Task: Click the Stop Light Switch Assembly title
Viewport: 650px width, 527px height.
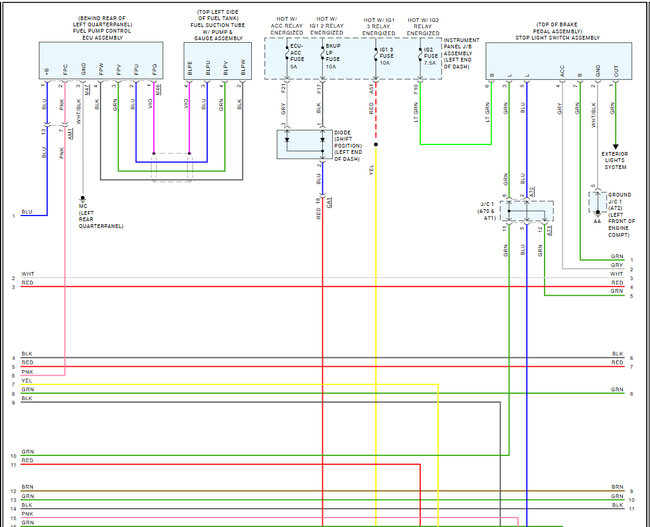Action: click(x=558, y=31)
